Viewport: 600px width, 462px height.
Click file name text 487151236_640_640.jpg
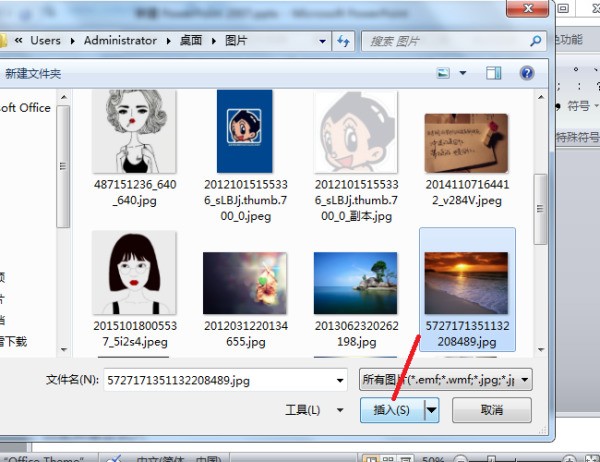[x=135, y=192]
